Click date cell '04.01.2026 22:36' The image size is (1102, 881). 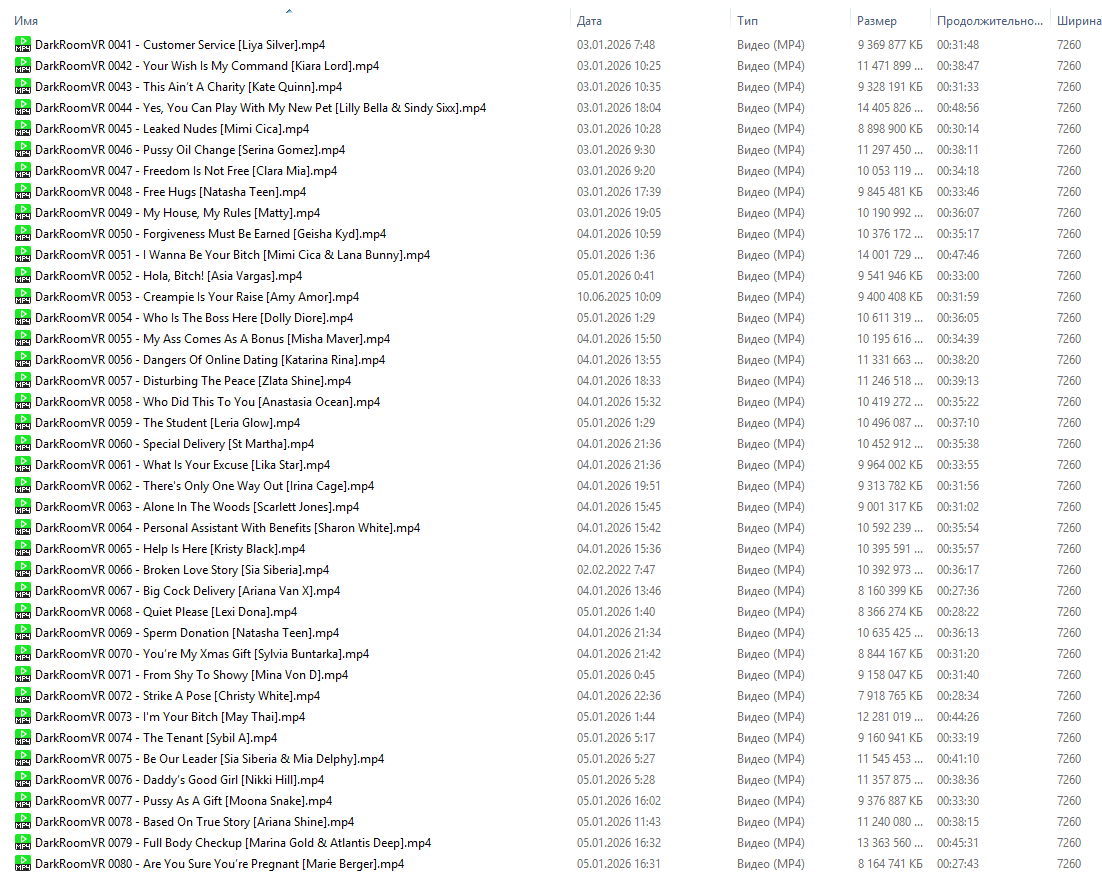tap(619, 696)
